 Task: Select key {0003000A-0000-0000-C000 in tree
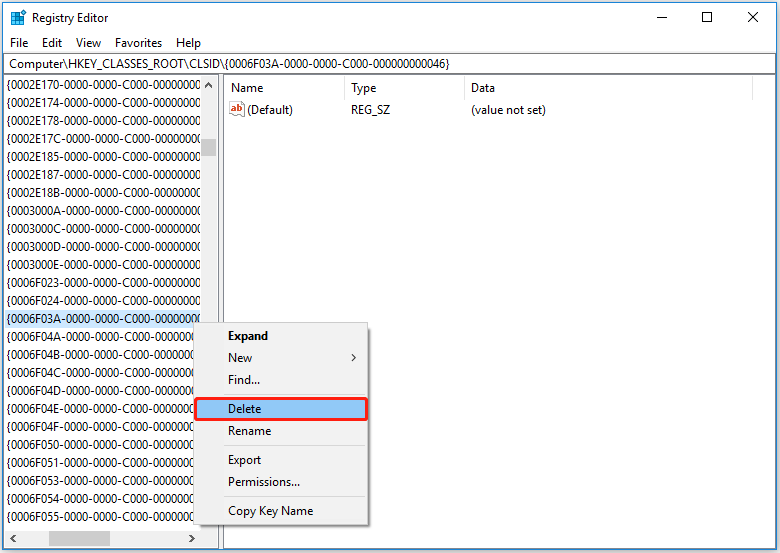(x=103, y=211)
